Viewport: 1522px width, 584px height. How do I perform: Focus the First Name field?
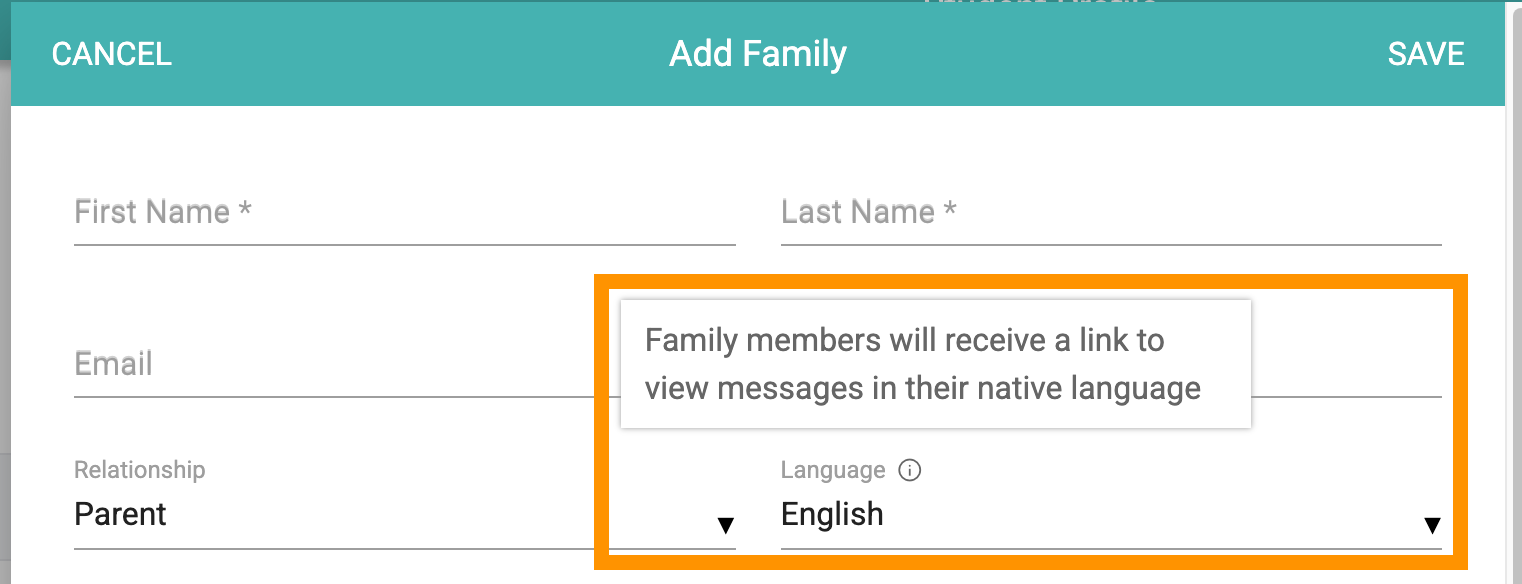pyautogui.click(x=405, y=212)
